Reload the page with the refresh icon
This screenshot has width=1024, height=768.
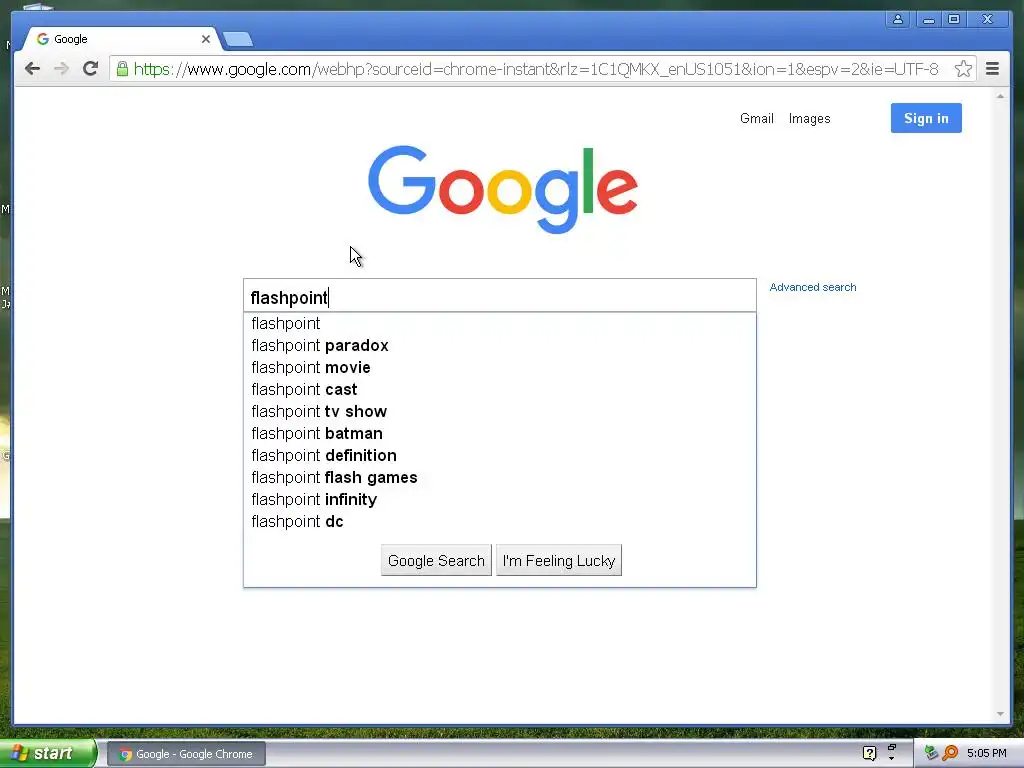pos(91,69)
